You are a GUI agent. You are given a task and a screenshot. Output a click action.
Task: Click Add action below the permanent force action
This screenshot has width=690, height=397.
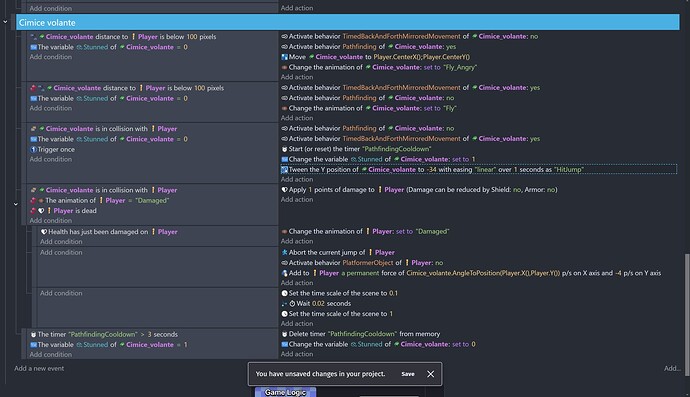297,283
